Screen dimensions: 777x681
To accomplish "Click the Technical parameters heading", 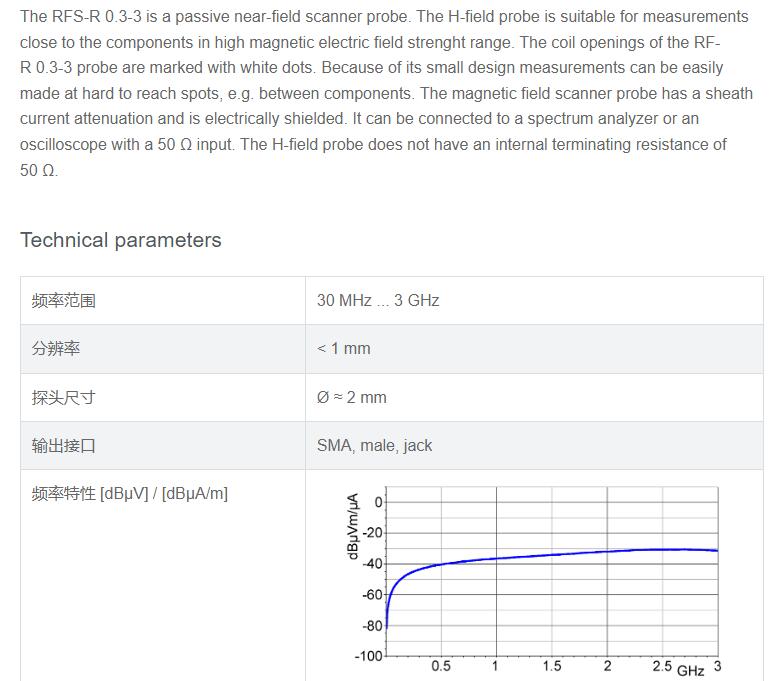I will [x=120, y=240].
